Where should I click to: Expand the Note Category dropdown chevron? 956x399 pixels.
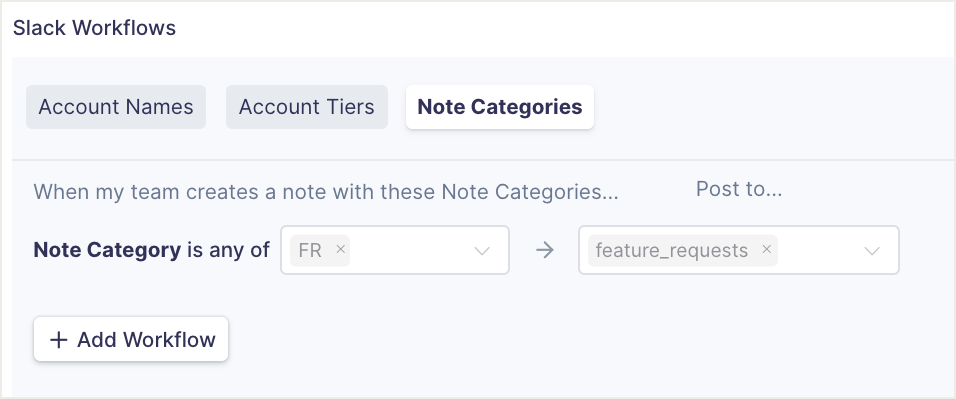pos(482,251)
